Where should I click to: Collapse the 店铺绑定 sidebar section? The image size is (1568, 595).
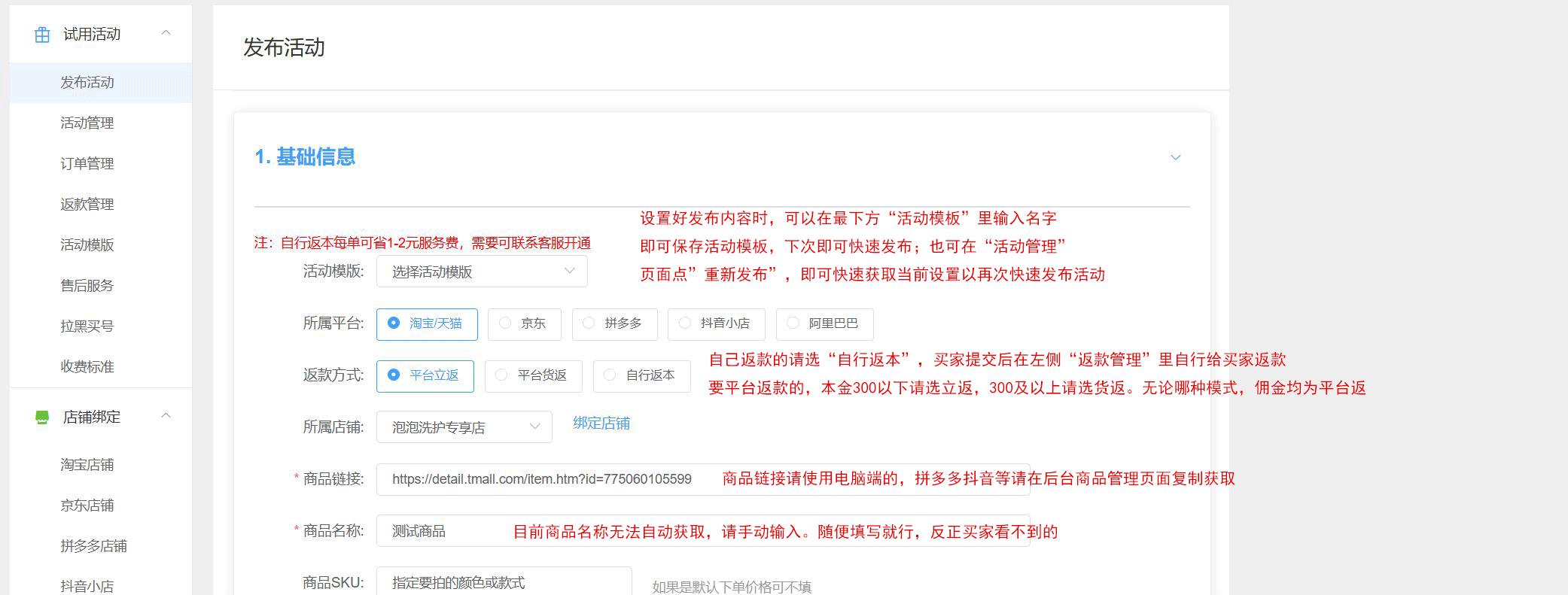[166, 416]
